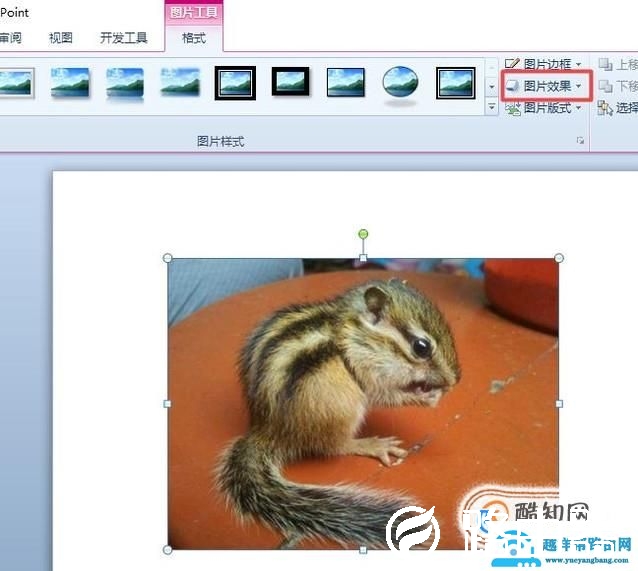Apply the drop shadow rectangle picture style
638x571 pixels.
click(x=70, y=83)
